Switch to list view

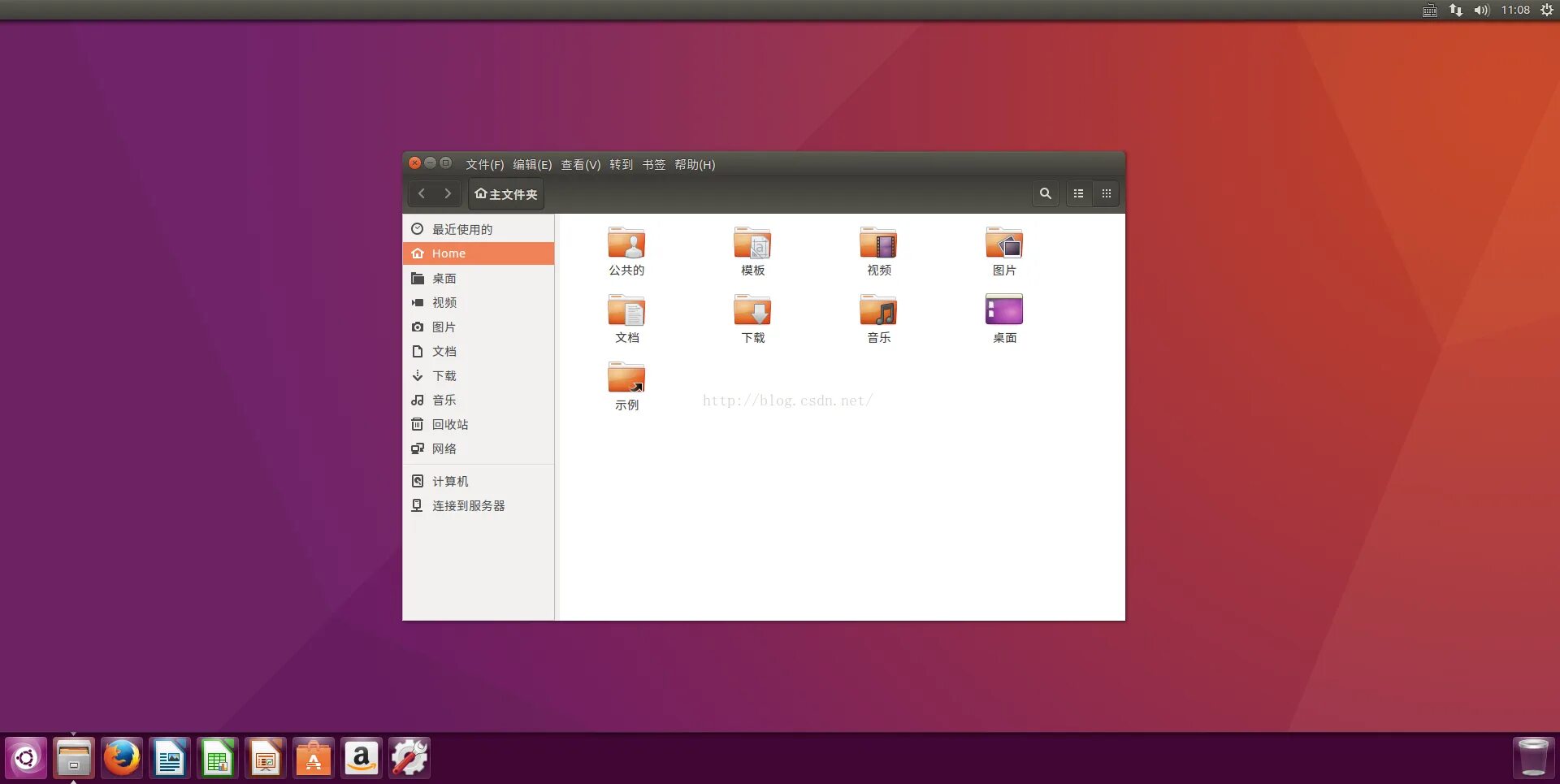(1079, 193)
